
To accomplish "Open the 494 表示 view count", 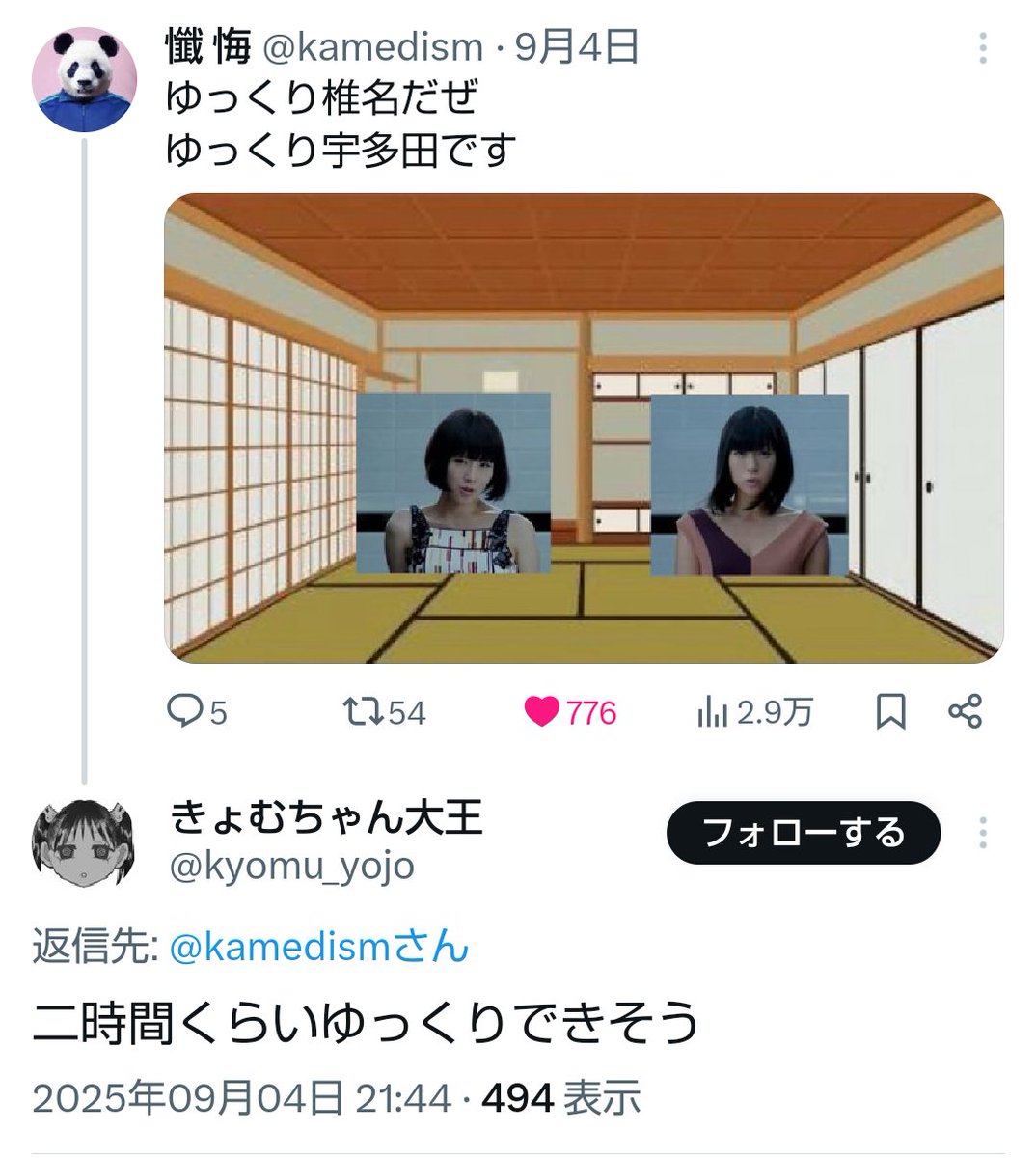I will tap(560, 1098).
